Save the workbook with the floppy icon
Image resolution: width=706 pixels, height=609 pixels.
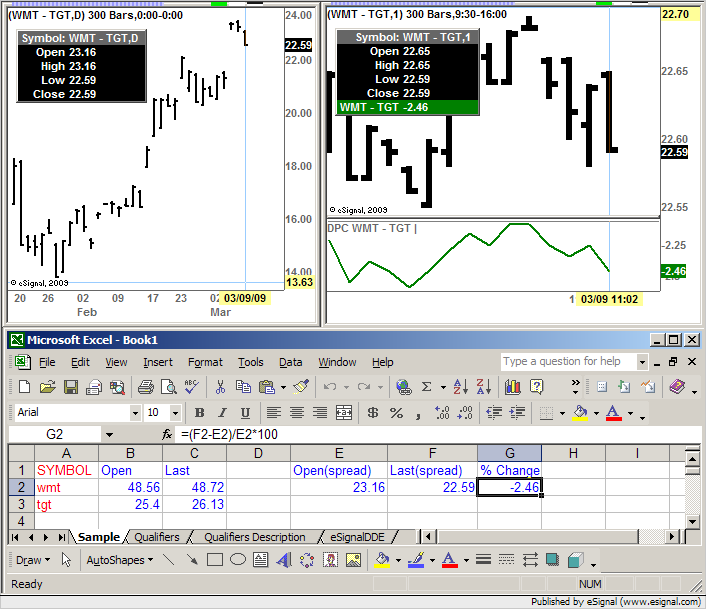click(x=71, y=387)
